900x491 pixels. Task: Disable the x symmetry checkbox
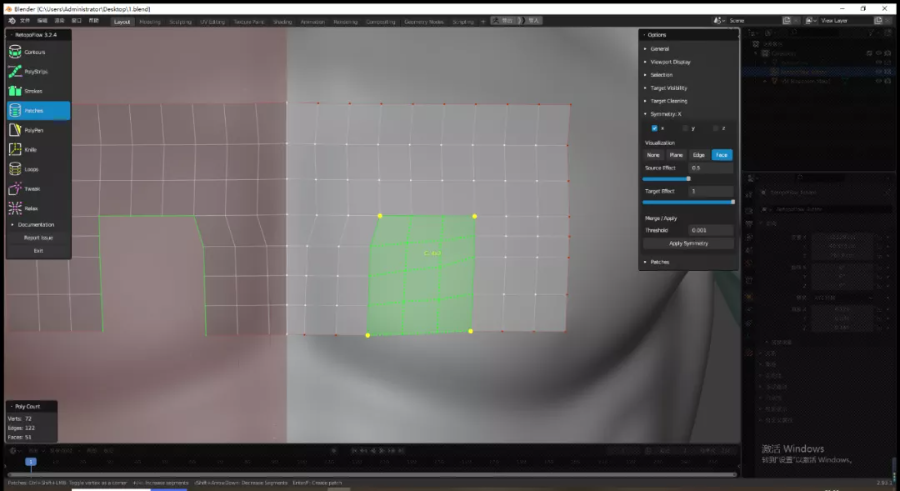pyautogui.click(x=655, y=128)
